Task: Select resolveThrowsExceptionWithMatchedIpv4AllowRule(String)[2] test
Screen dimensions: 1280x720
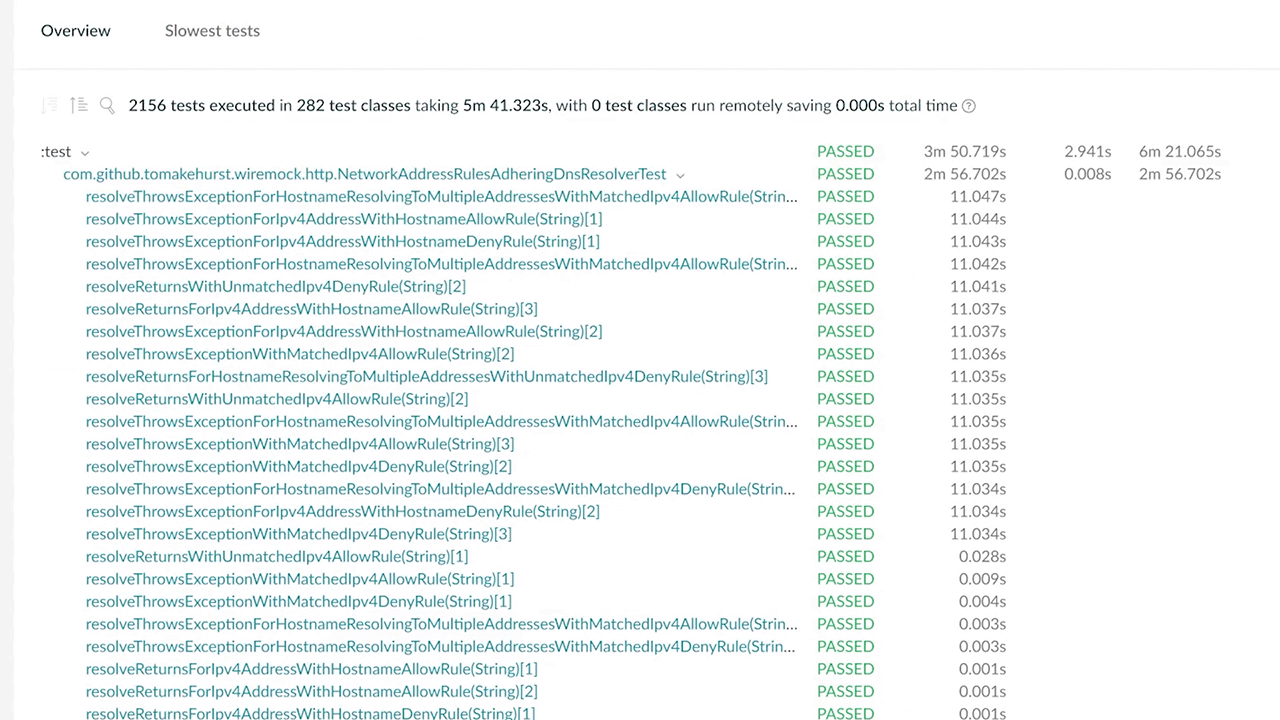Action: [299, 354]
